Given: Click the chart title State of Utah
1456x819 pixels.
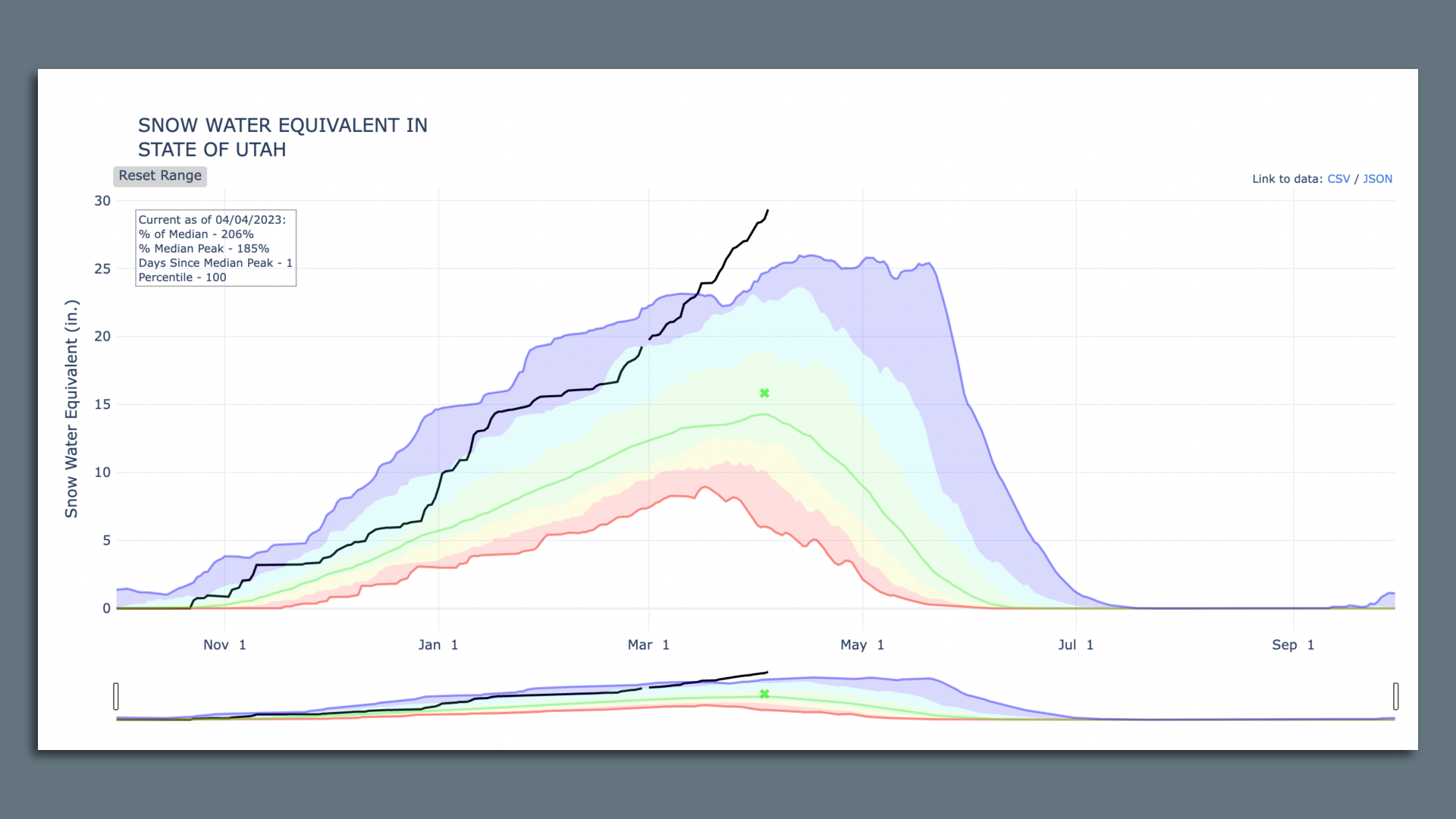Looking at the screenshot, I should point(212,149).
